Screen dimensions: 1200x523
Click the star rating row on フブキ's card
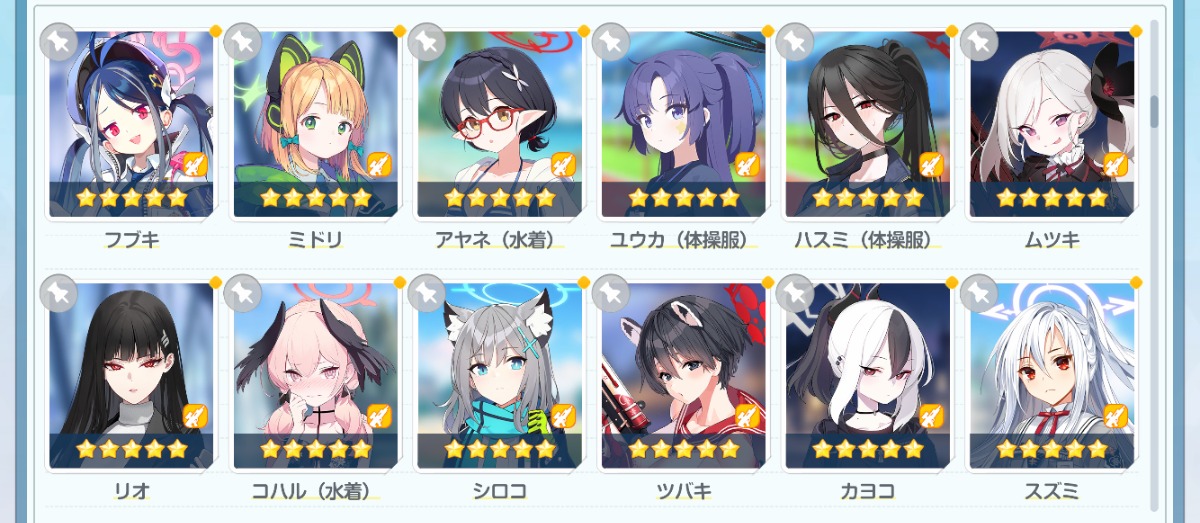[x=131, y=198]
